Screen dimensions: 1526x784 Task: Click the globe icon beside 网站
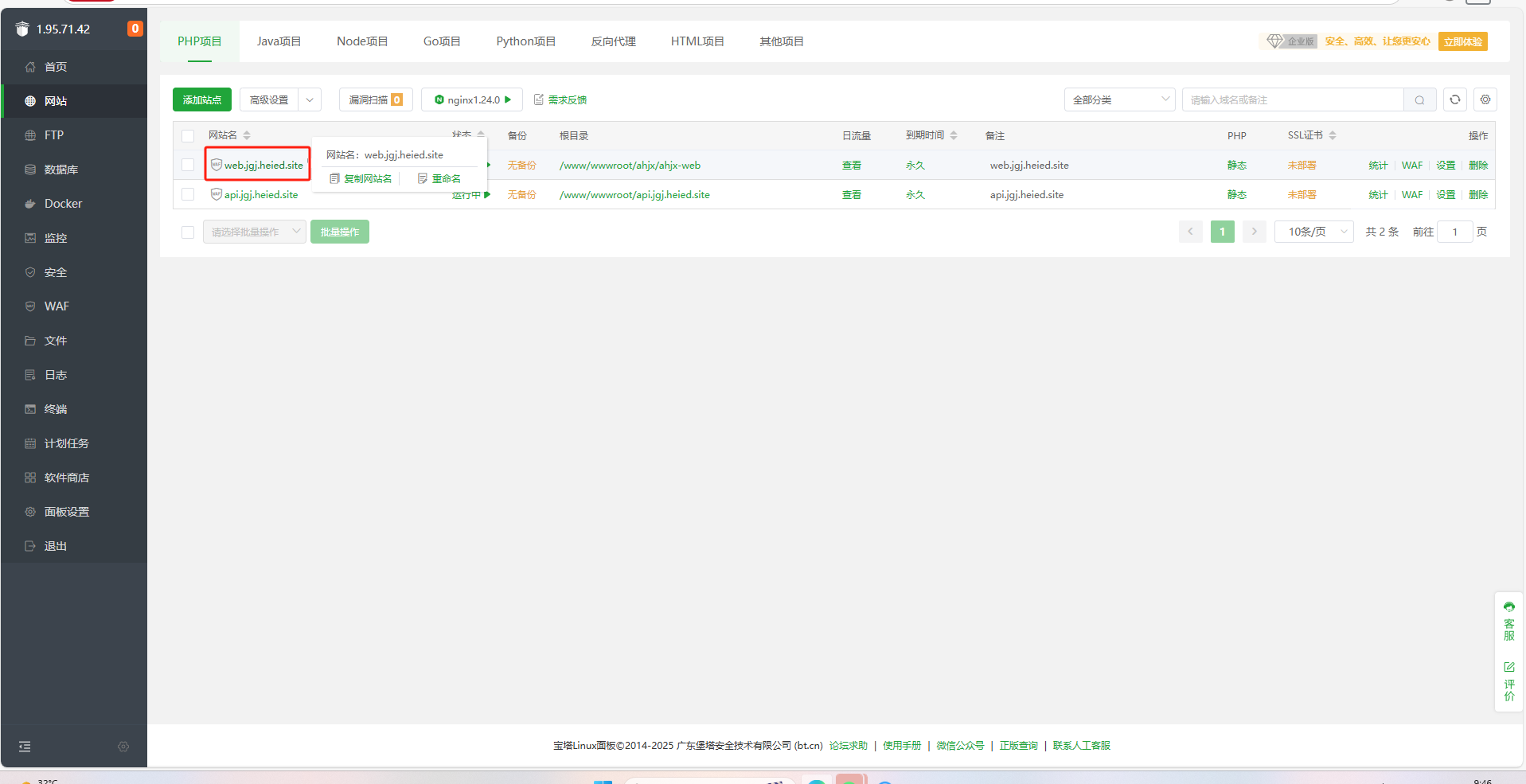[30, 101]
